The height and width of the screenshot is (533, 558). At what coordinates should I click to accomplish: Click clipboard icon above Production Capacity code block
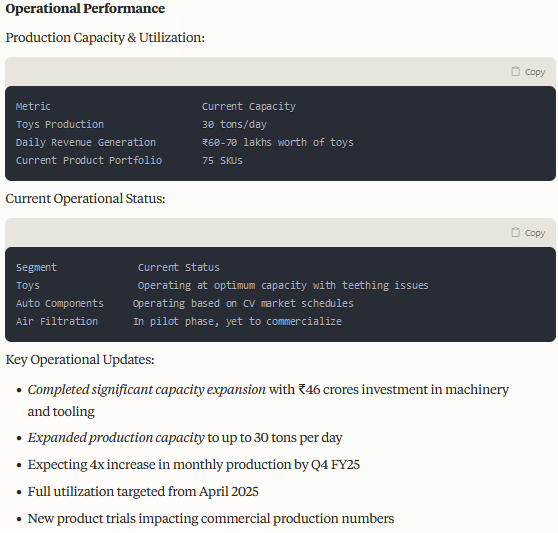pos(515,72)
